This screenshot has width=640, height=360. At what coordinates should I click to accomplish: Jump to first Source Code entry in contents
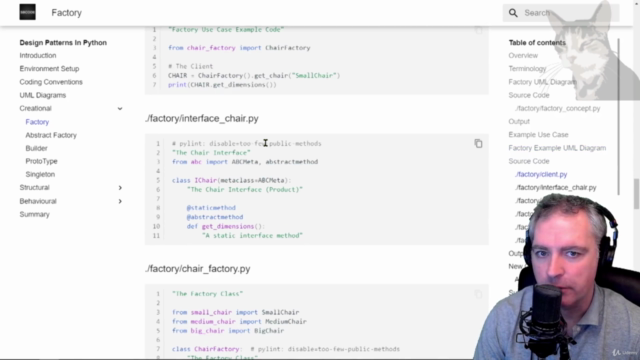pos(529,95)
